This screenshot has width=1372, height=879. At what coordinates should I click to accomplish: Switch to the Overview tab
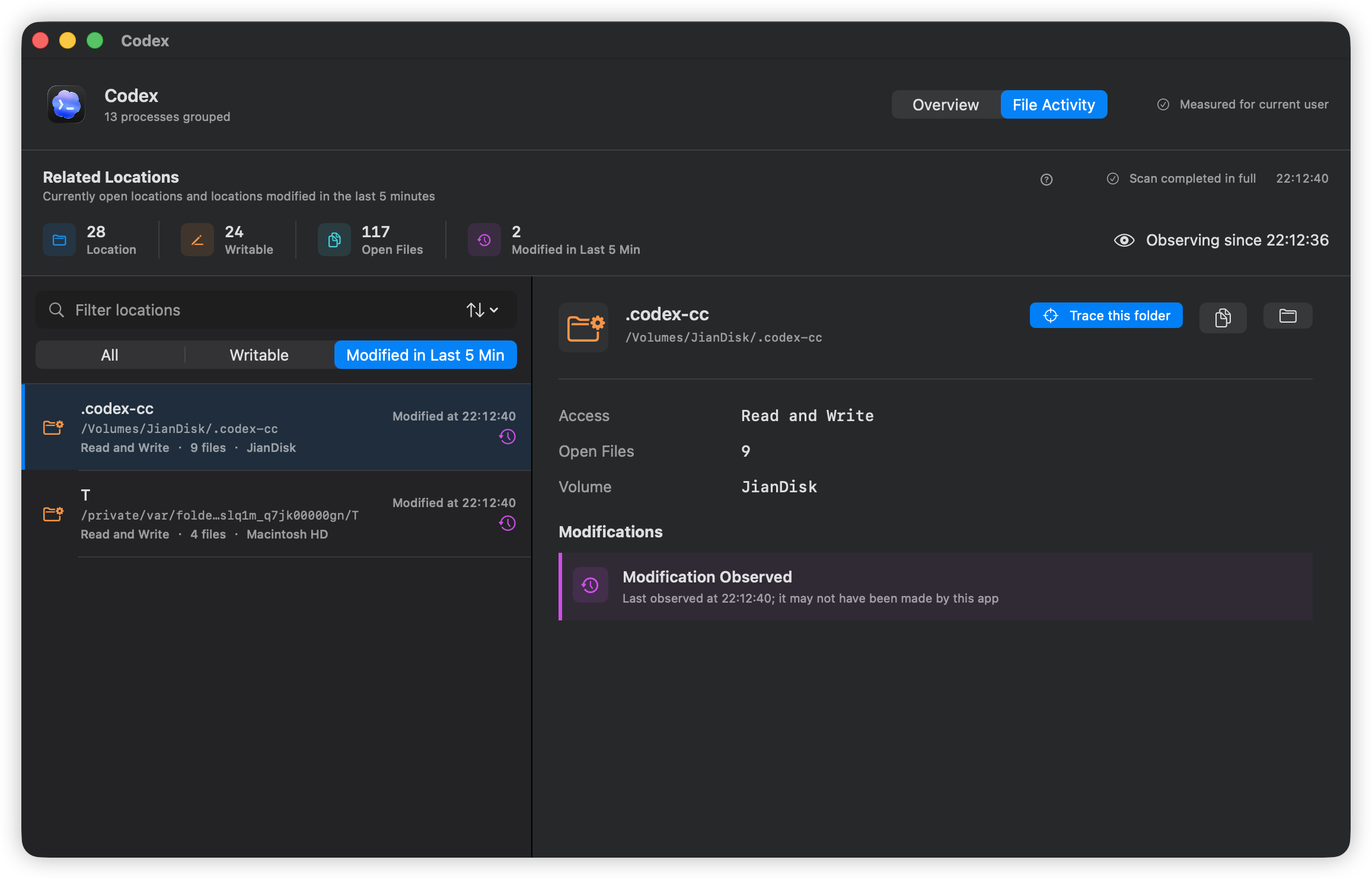(946, 104)
